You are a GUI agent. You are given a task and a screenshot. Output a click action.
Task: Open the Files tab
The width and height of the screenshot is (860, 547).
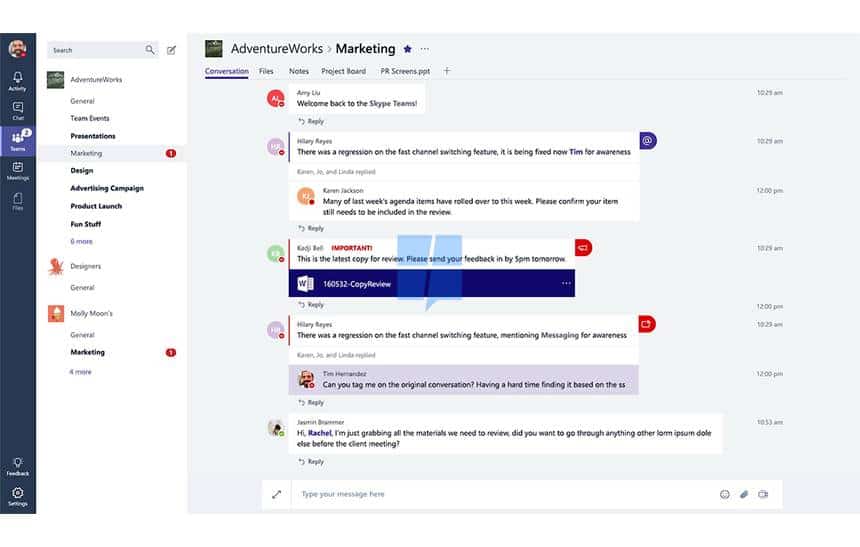(266, 71)
